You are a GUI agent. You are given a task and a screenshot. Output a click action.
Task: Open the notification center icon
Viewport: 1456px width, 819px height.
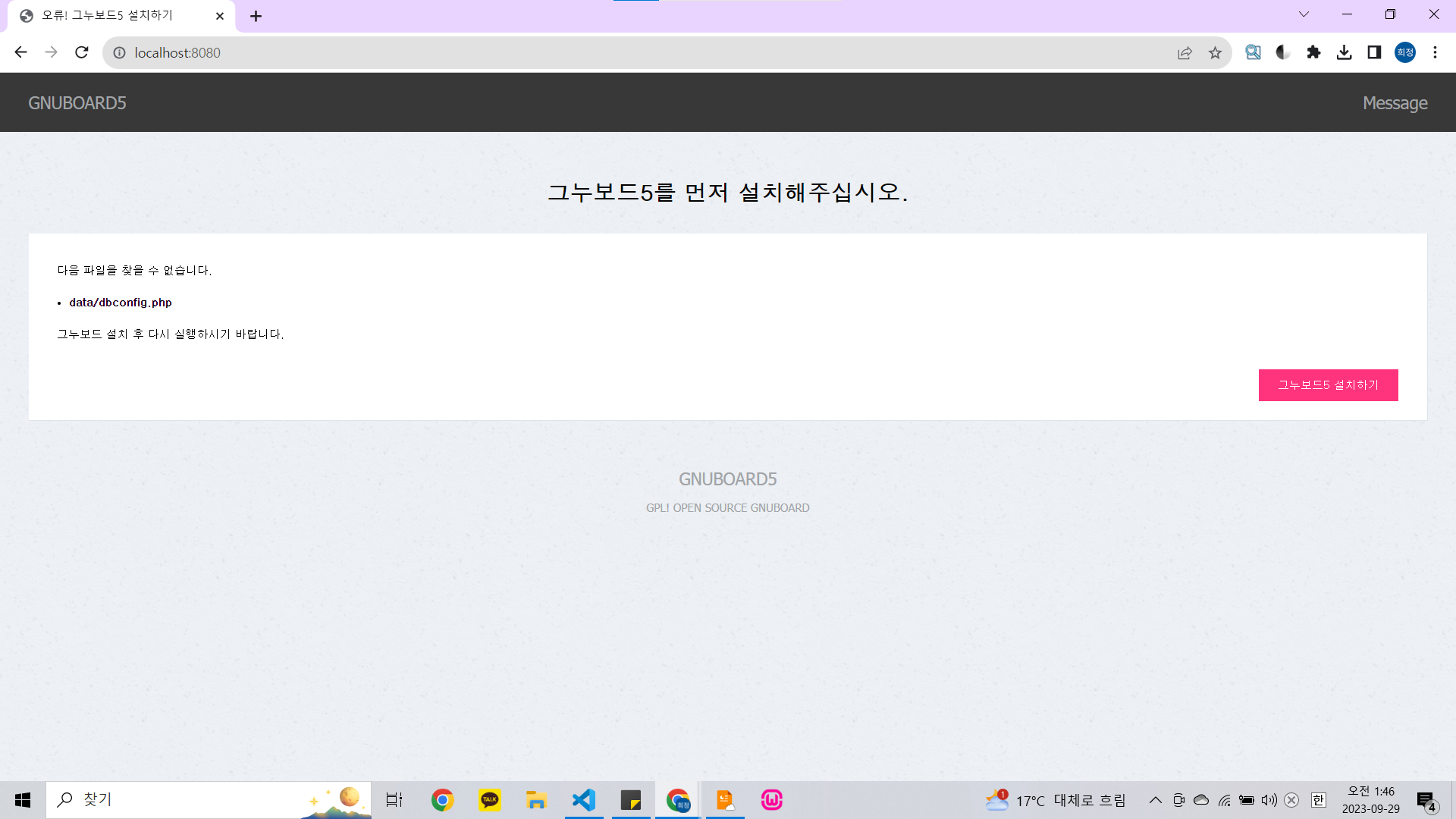click(x=1426, y=801)
